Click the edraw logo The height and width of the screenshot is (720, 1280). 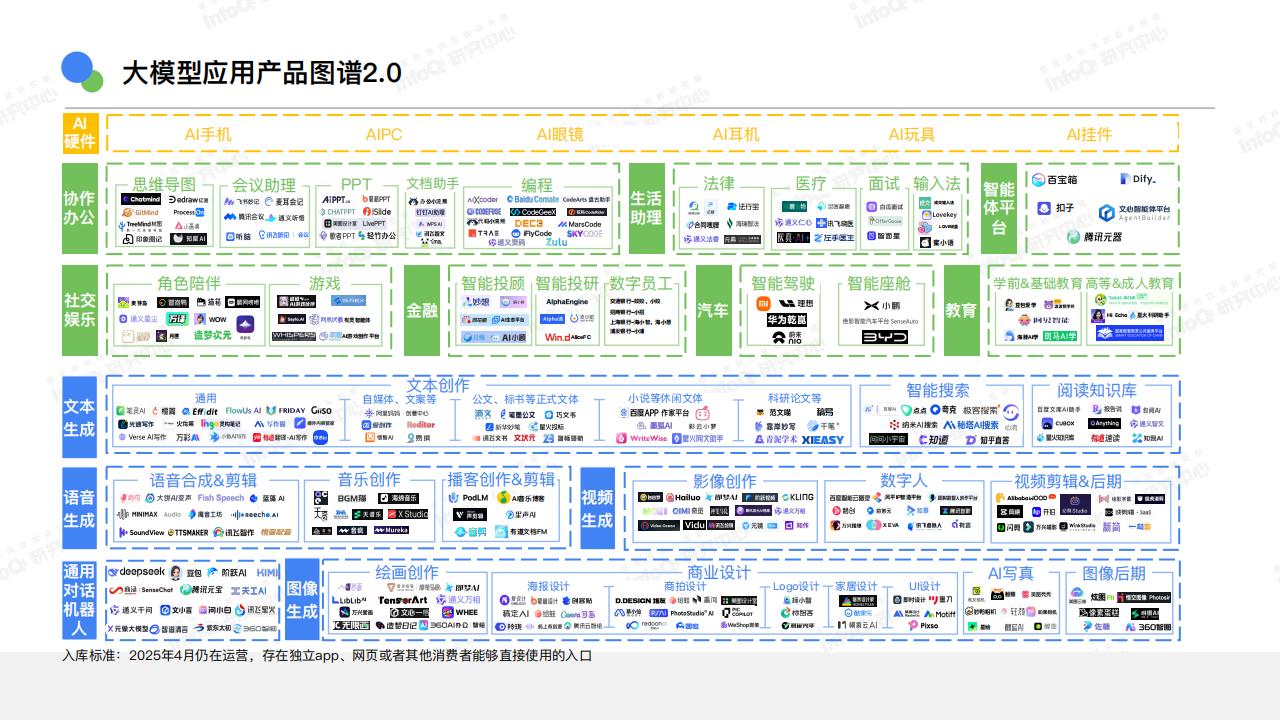188,199
